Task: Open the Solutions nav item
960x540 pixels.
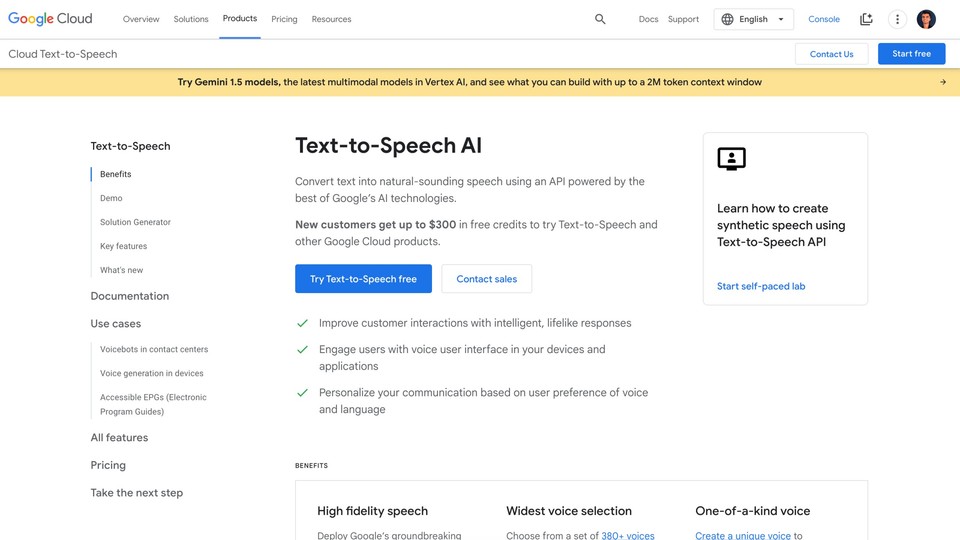Action: point(191,19)
